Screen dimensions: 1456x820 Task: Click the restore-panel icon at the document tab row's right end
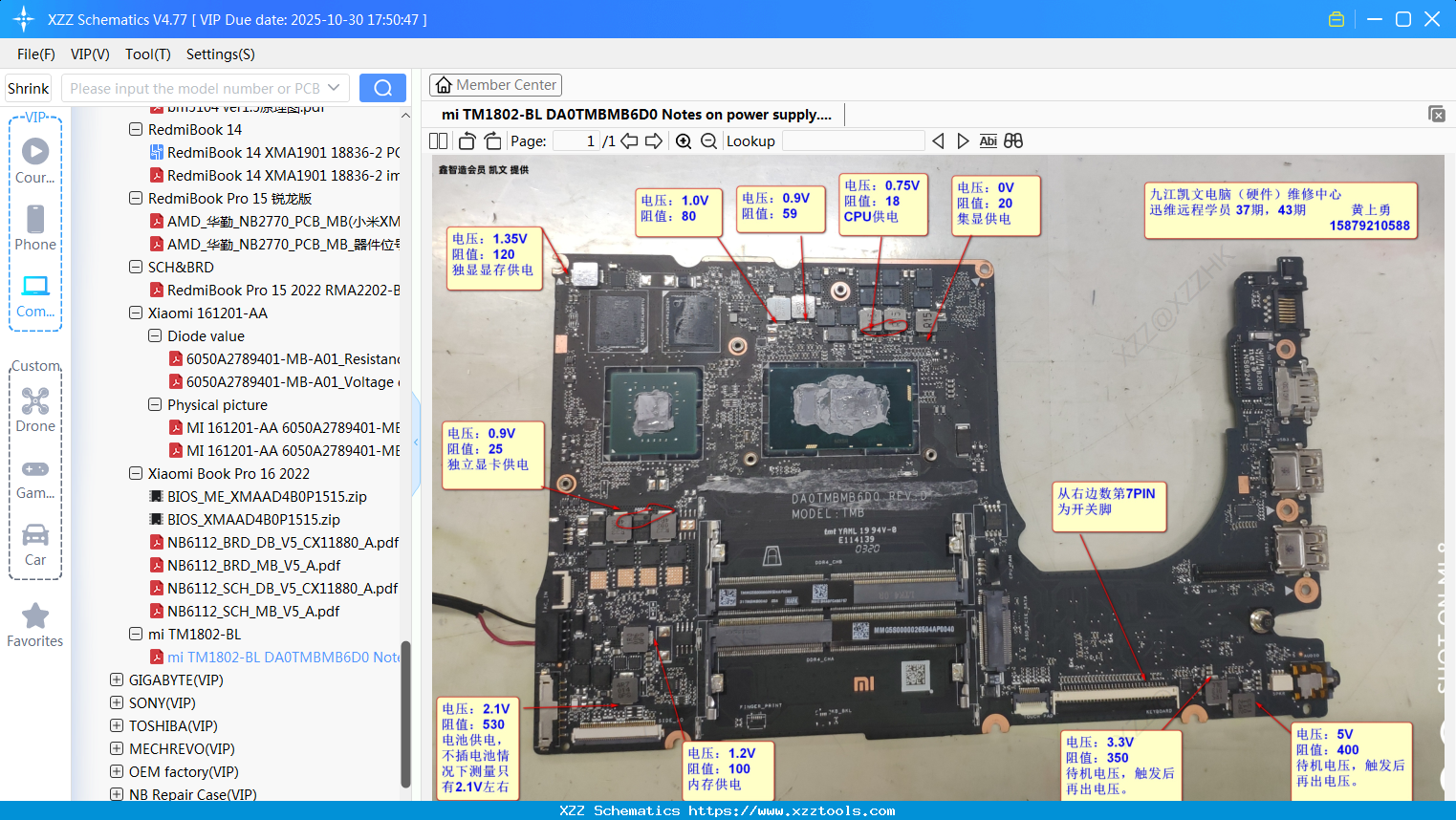tap(1437, 114)
